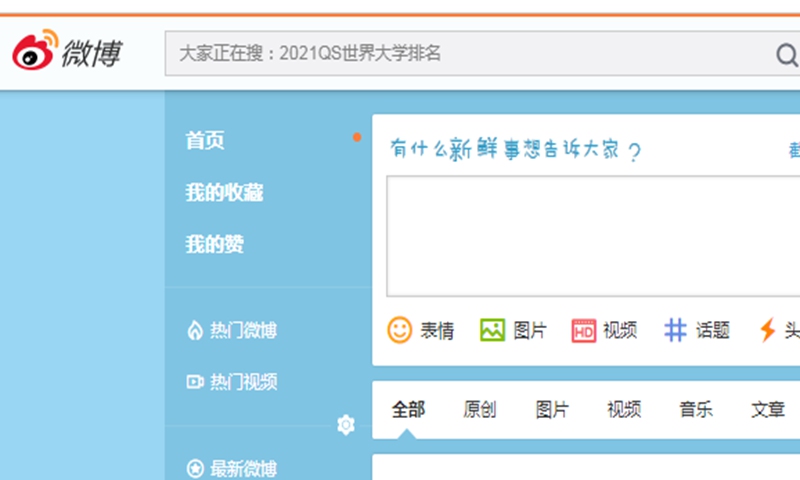Viewport: 800px width, 480px height.
Task: Click the video camera icon for 热门视频
Action: click(x=195, y=382)
